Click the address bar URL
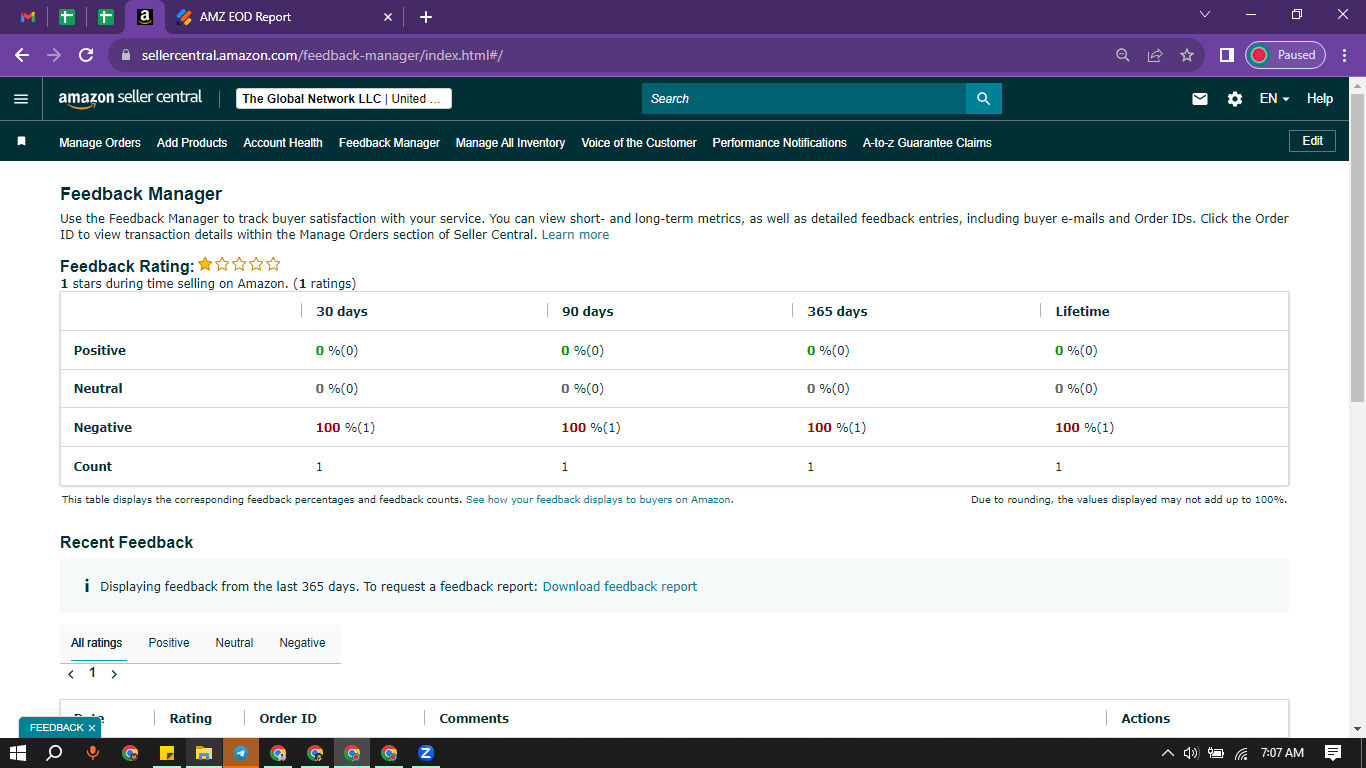This screenshot has height=768, width=1366. pos(322,55)
